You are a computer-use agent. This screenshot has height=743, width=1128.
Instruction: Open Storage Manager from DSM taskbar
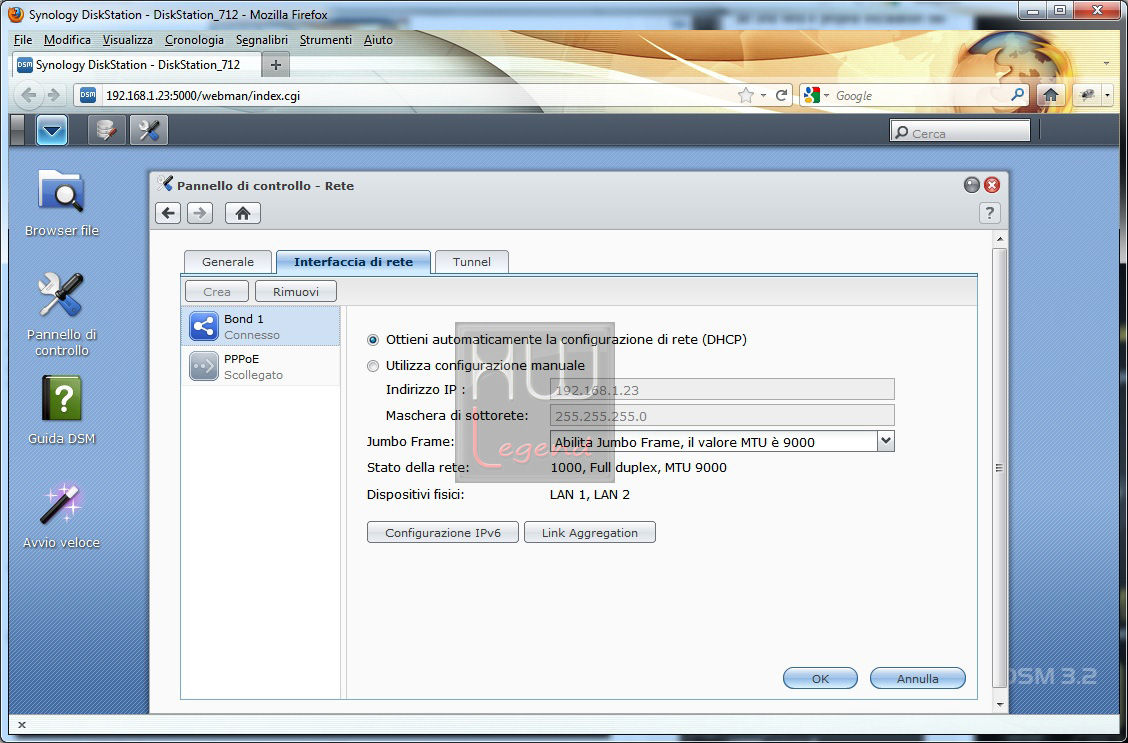tap(106, 130)
